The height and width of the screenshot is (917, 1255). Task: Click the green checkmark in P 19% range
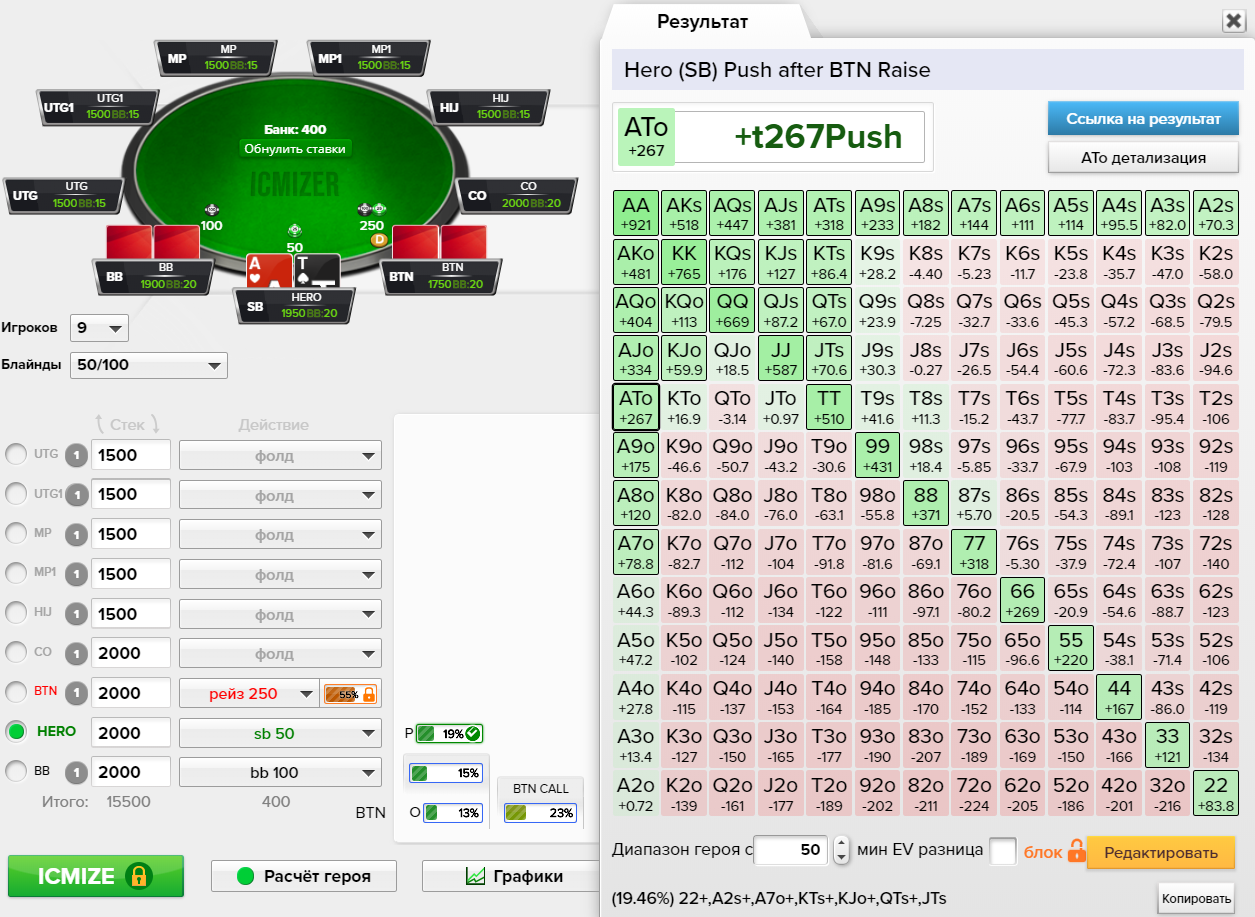[473, 734]
